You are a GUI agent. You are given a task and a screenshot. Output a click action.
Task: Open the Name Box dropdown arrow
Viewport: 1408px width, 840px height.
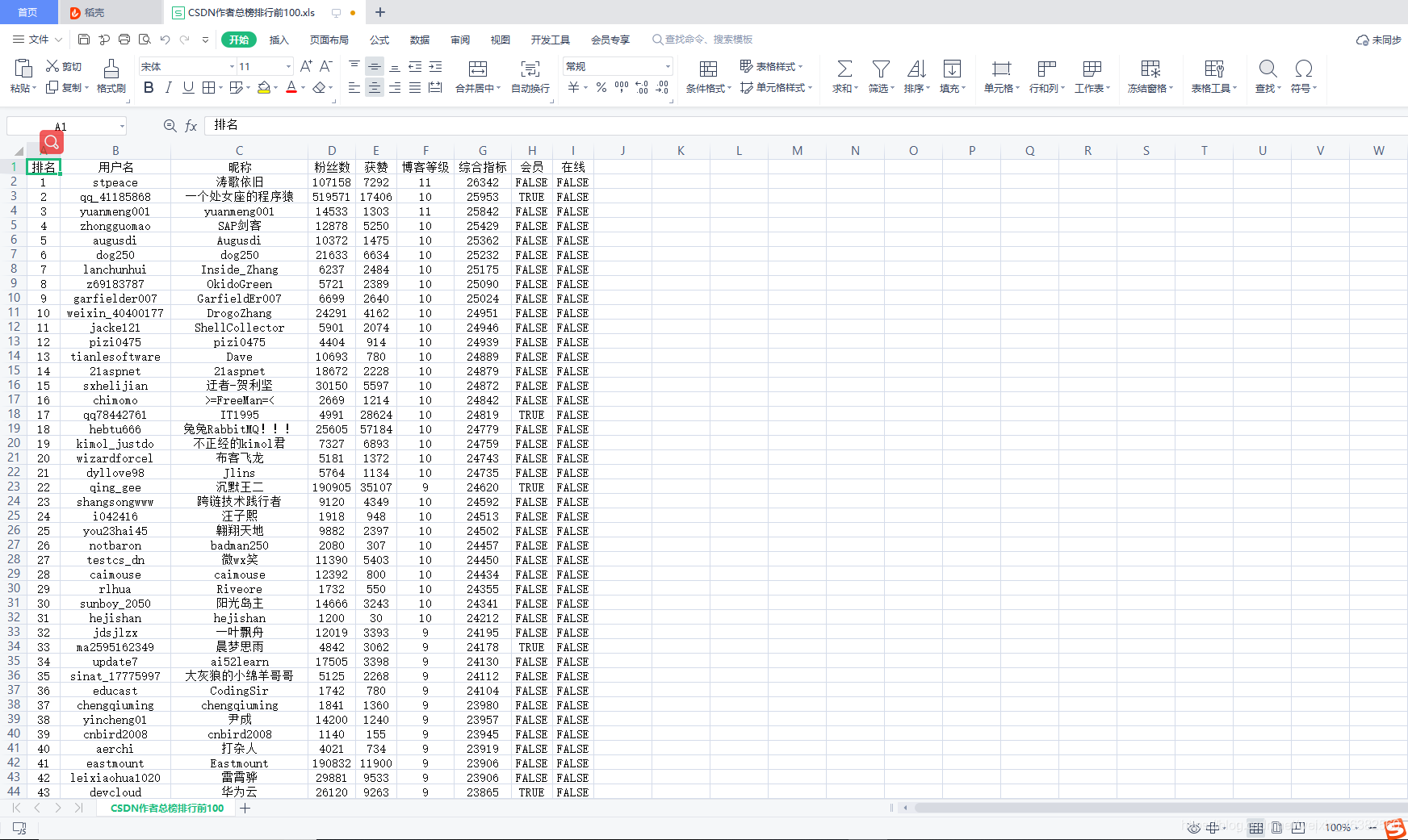point(122,126)
